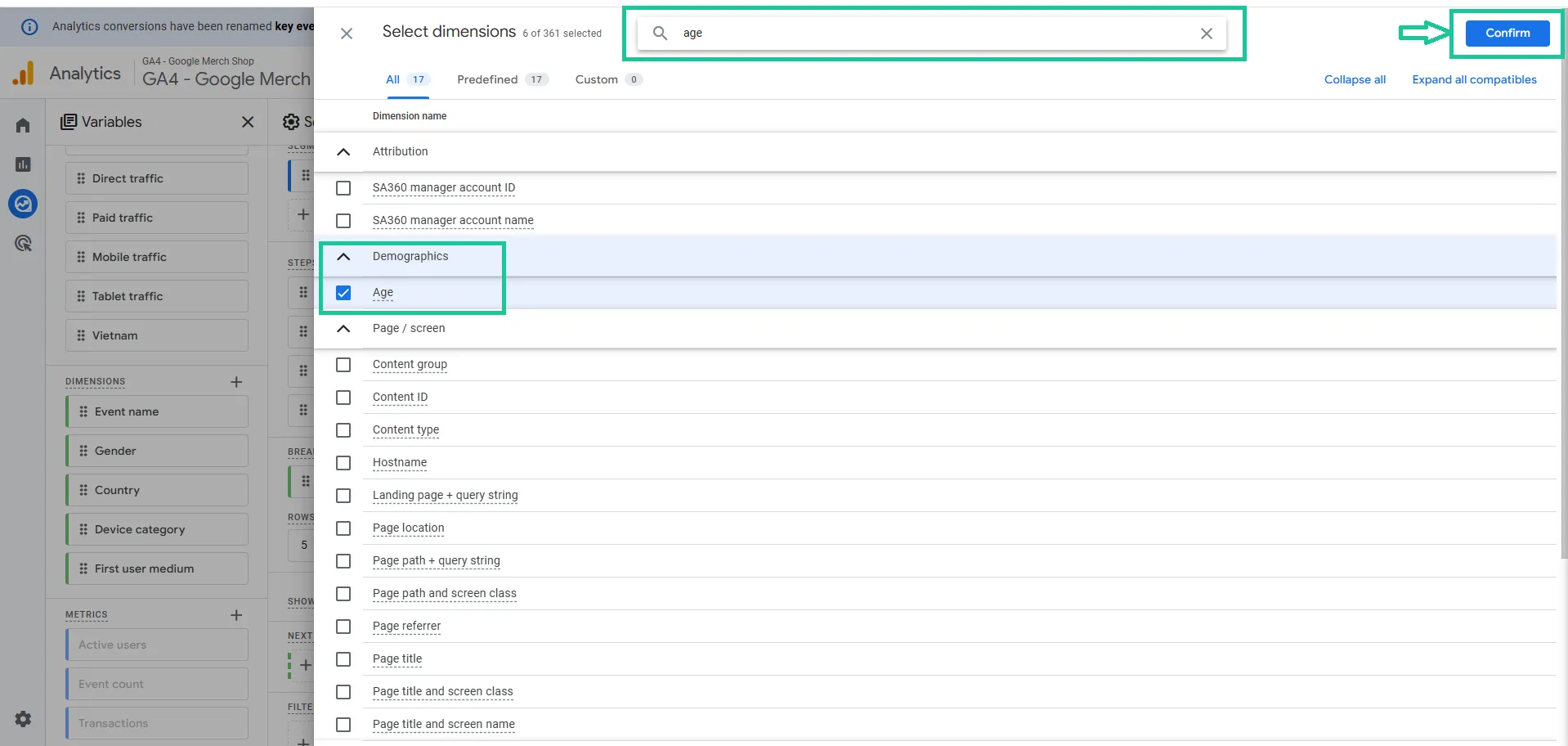This screenshot has height=746, width=1568.
Task: Click the Variables panel icon
Action: click(x=69, y=122)
